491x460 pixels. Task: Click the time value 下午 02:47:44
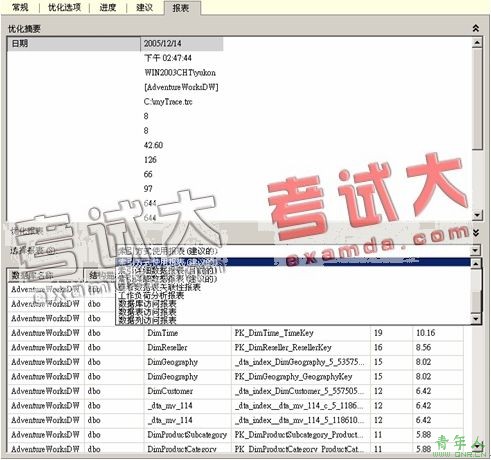click(x=168, y=58)
